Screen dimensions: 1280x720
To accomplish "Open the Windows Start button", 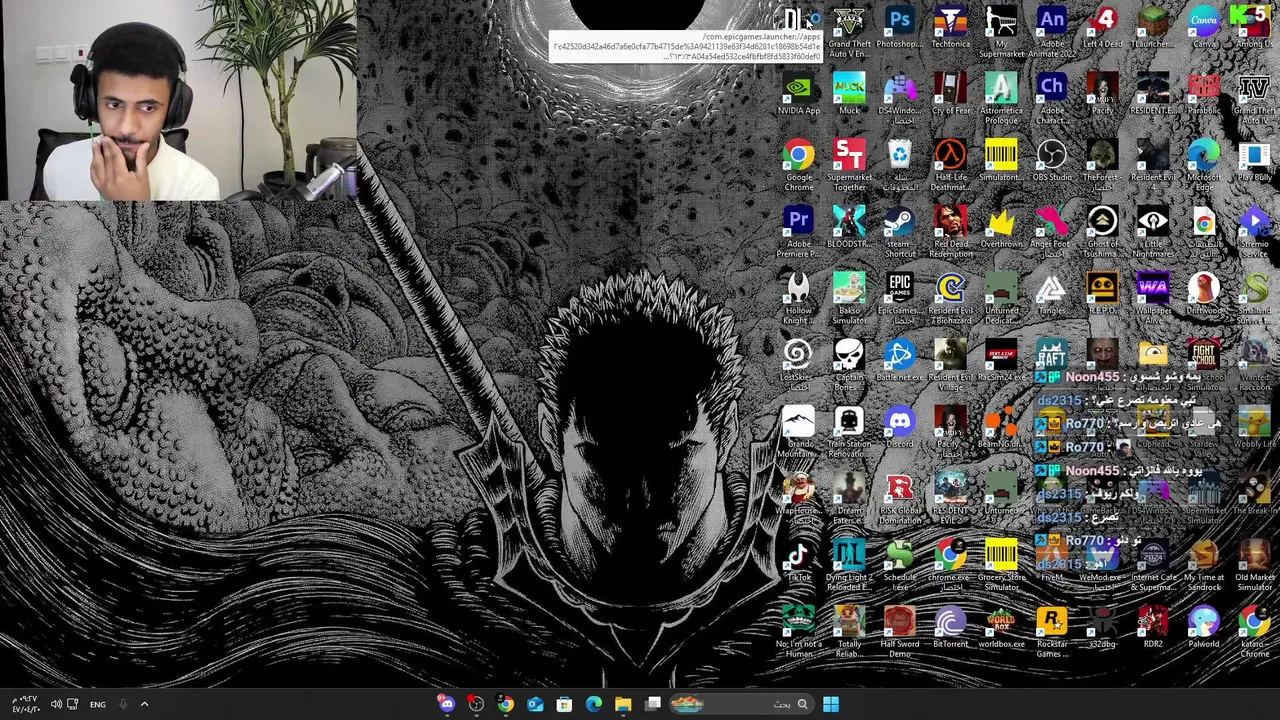I will 831,704.
